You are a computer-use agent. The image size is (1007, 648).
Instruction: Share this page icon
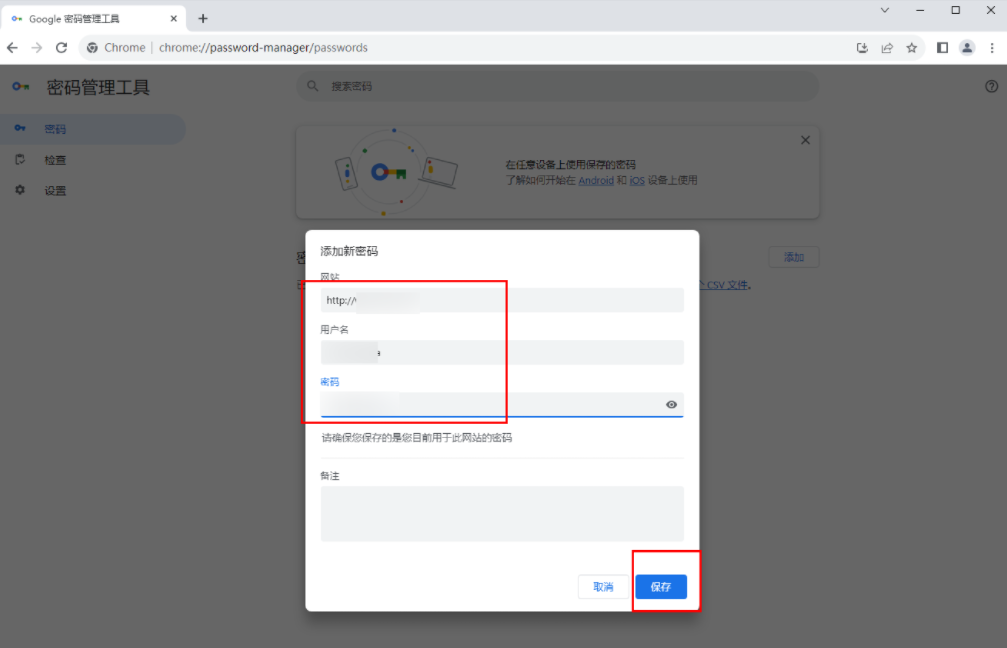click(887, 48)
